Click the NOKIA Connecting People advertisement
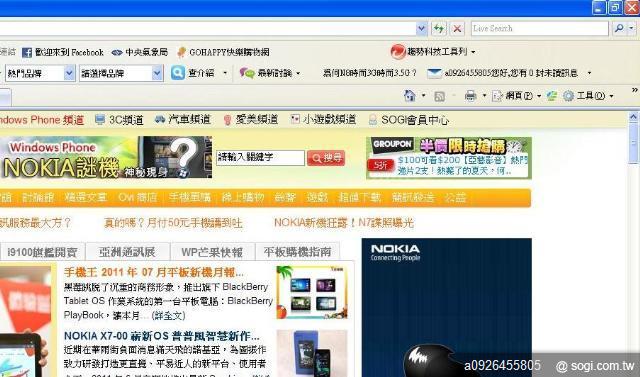The height and width of the screenshot is (377, 640). (447, 307)
